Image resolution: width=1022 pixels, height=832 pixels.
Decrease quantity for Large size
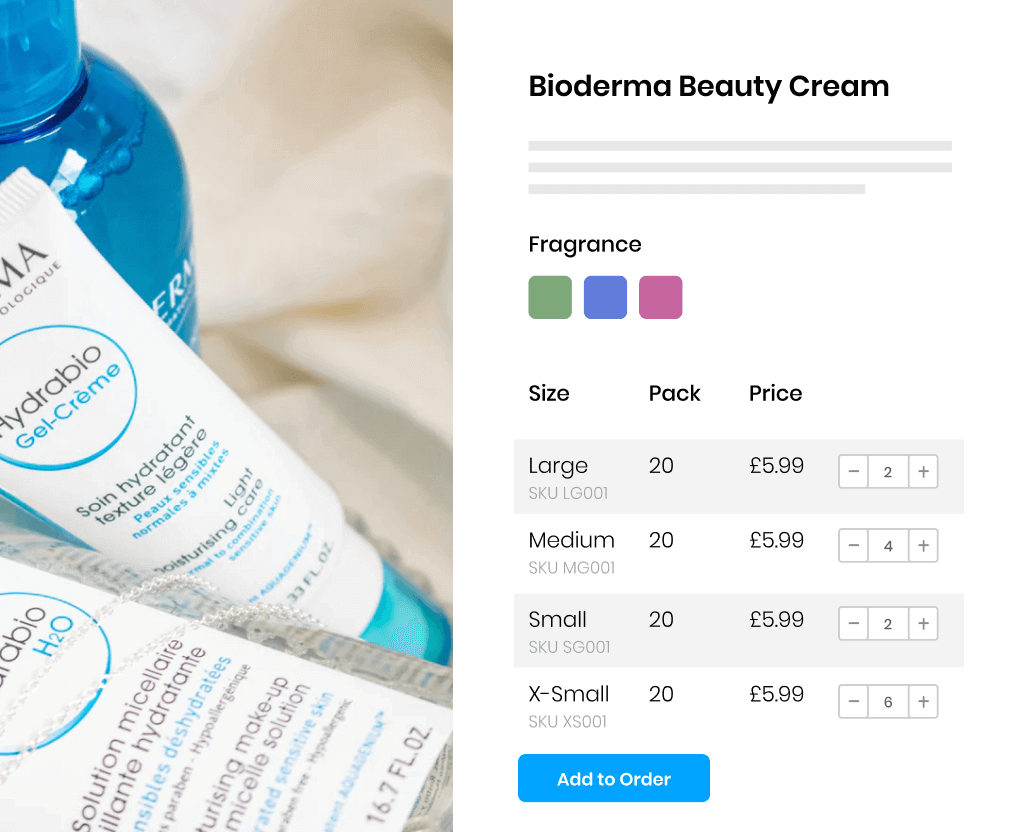[853, 471]
